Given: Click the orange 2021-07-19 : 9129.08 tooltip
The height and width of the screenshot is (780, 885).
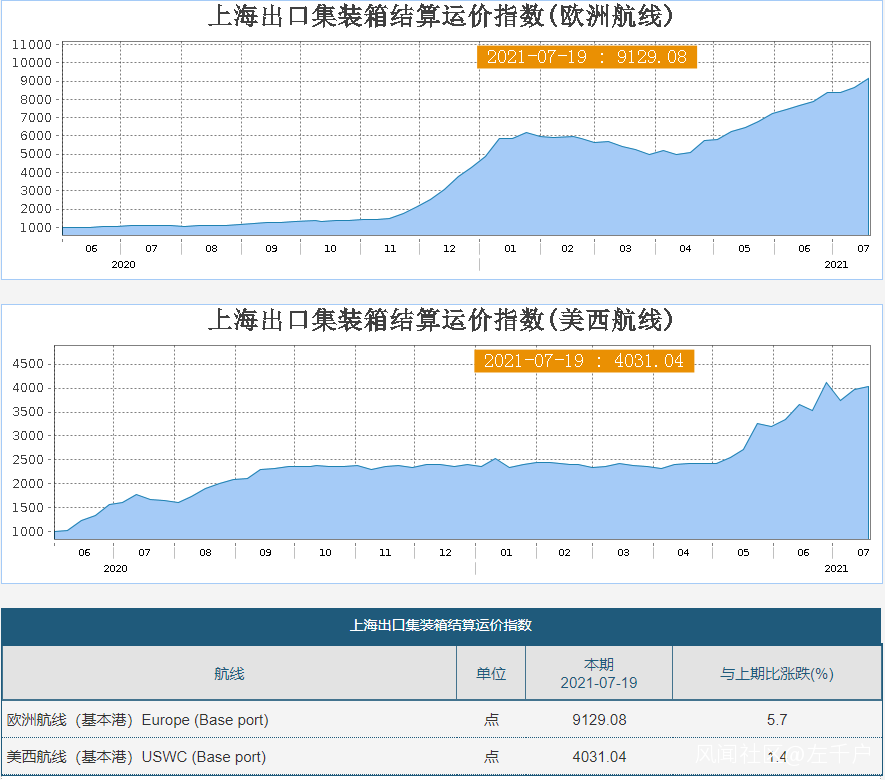Looking at the screenshot, I should coord(587,57).
